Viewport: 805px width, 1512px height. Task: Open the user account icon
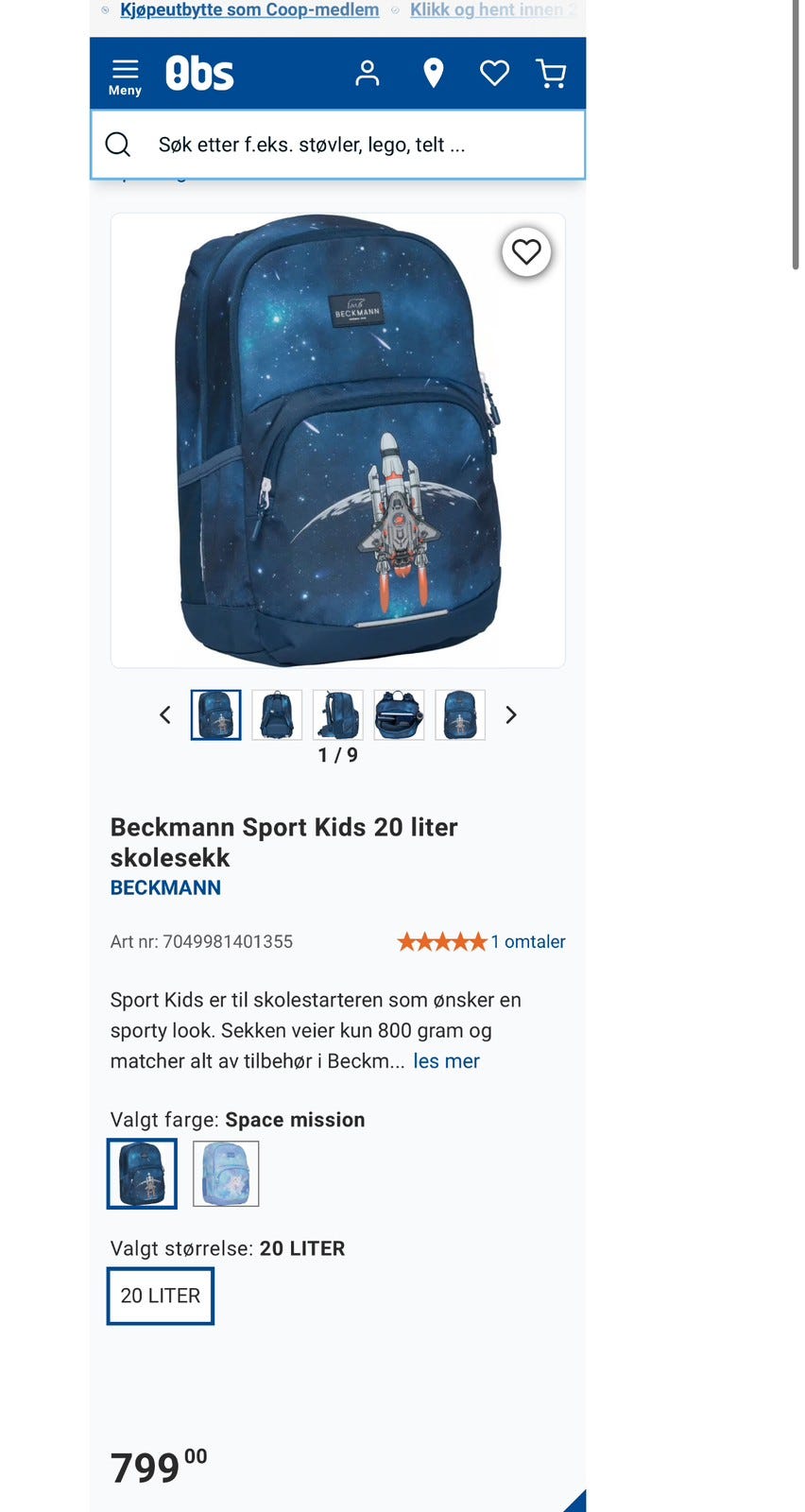click(368, 73)
